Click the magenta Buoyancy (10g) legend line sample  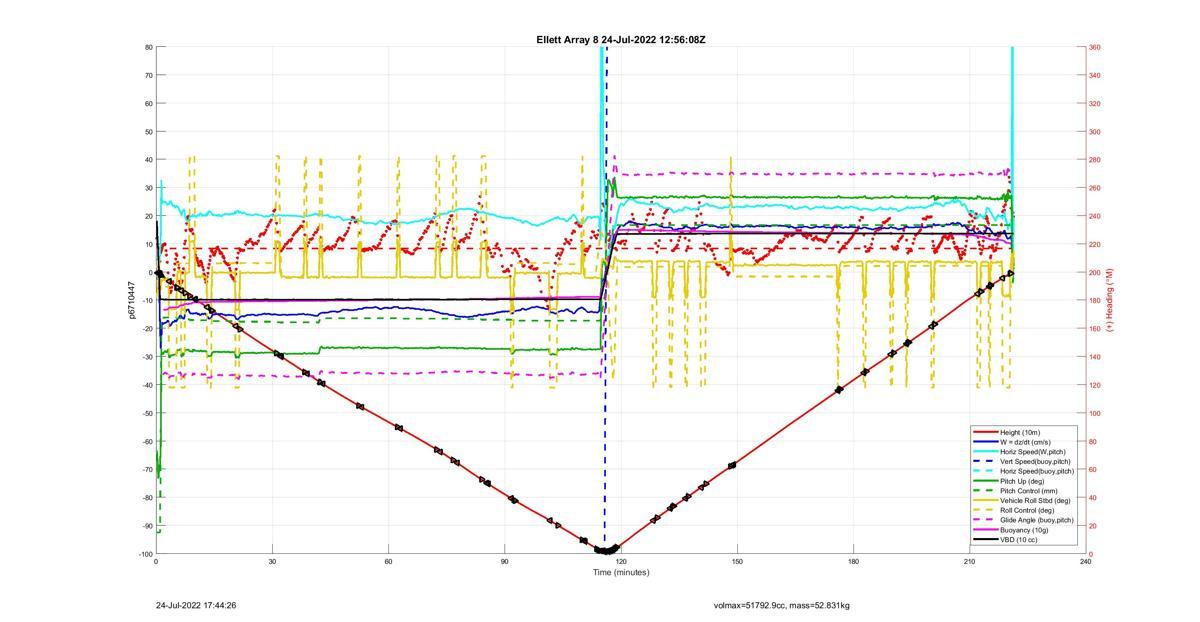click(985, 530)
